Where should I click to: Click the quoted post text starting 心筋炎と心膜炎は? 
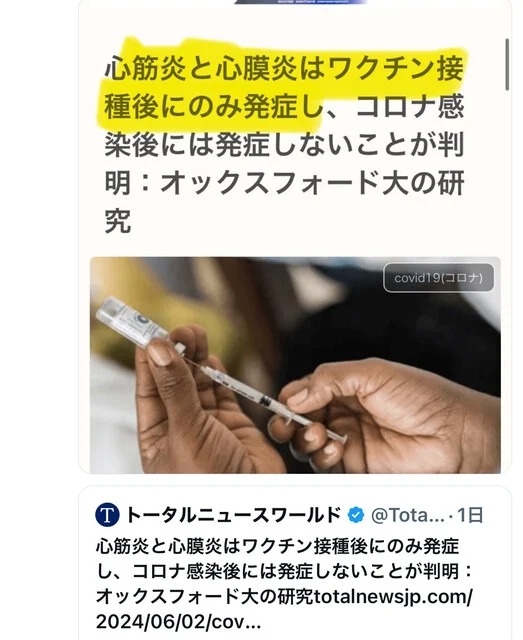278,546
